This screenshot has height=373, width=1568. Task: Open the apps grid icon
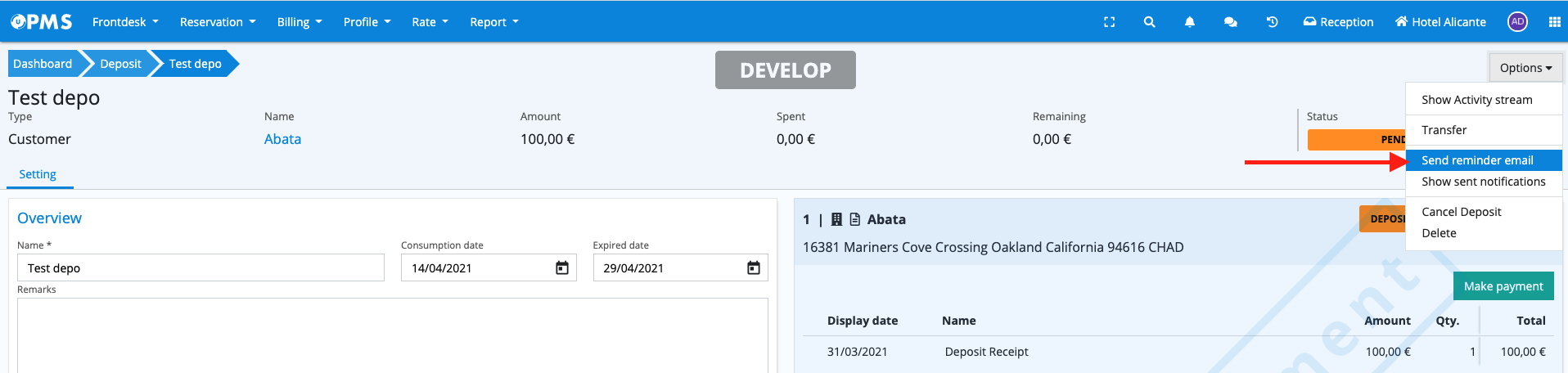tap(1554, 22)
